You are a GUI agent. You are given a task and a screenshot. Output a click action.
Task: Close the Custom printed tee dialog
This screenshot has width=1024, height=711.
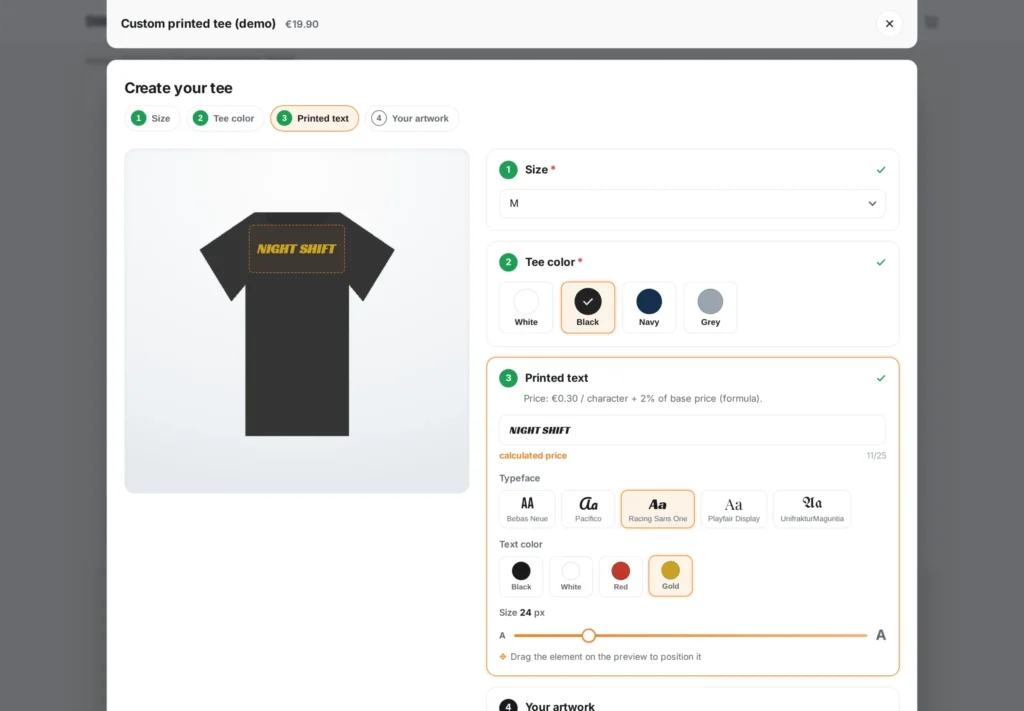889,24
